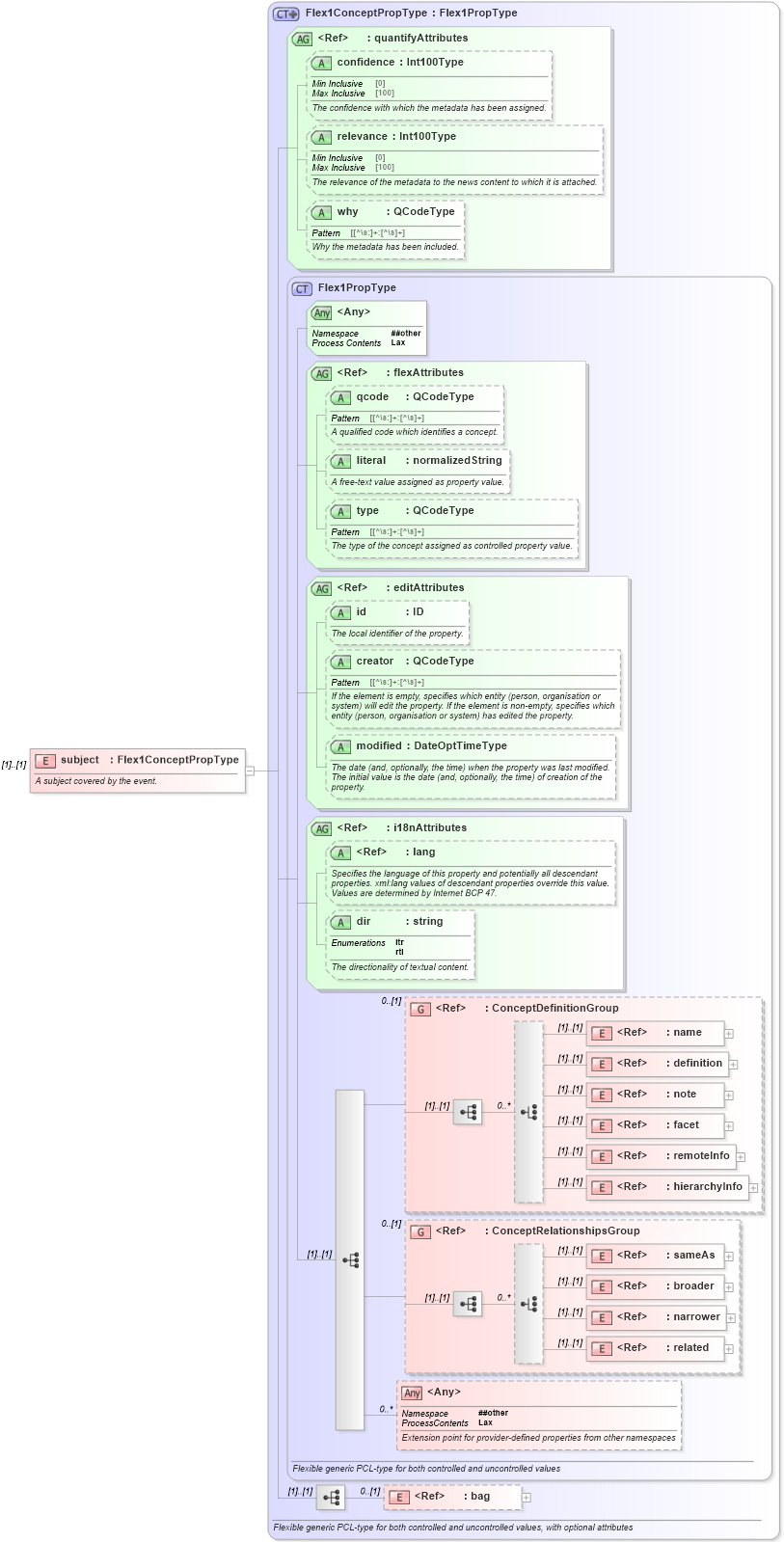Viewport: 784px width, 1542px height.
Task: Click the CT icon of Flex1PropType
Action: pos(302,288)
